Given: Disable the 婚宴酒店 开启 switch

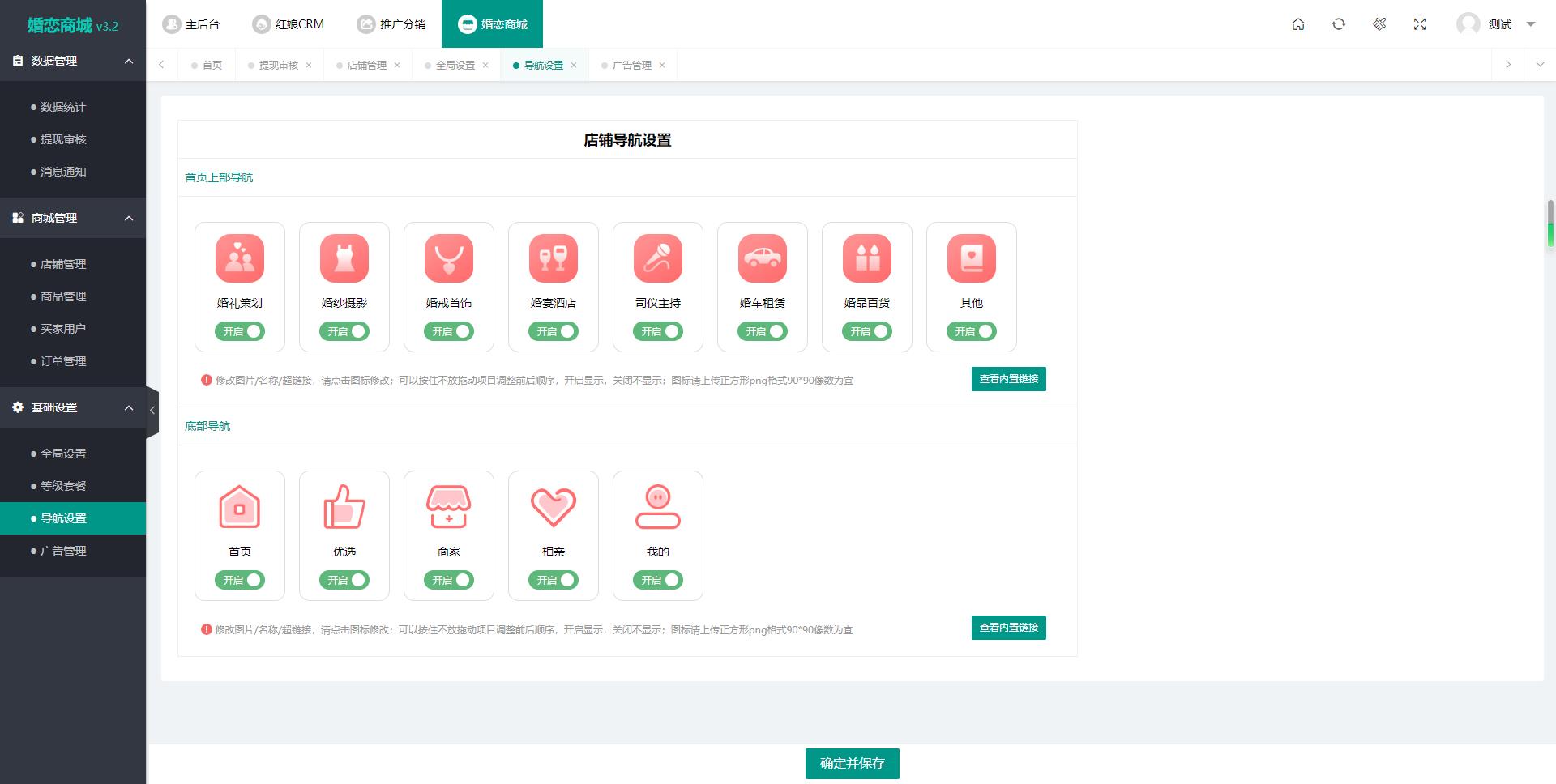Looking at the screenshot, I should point(553,331).
